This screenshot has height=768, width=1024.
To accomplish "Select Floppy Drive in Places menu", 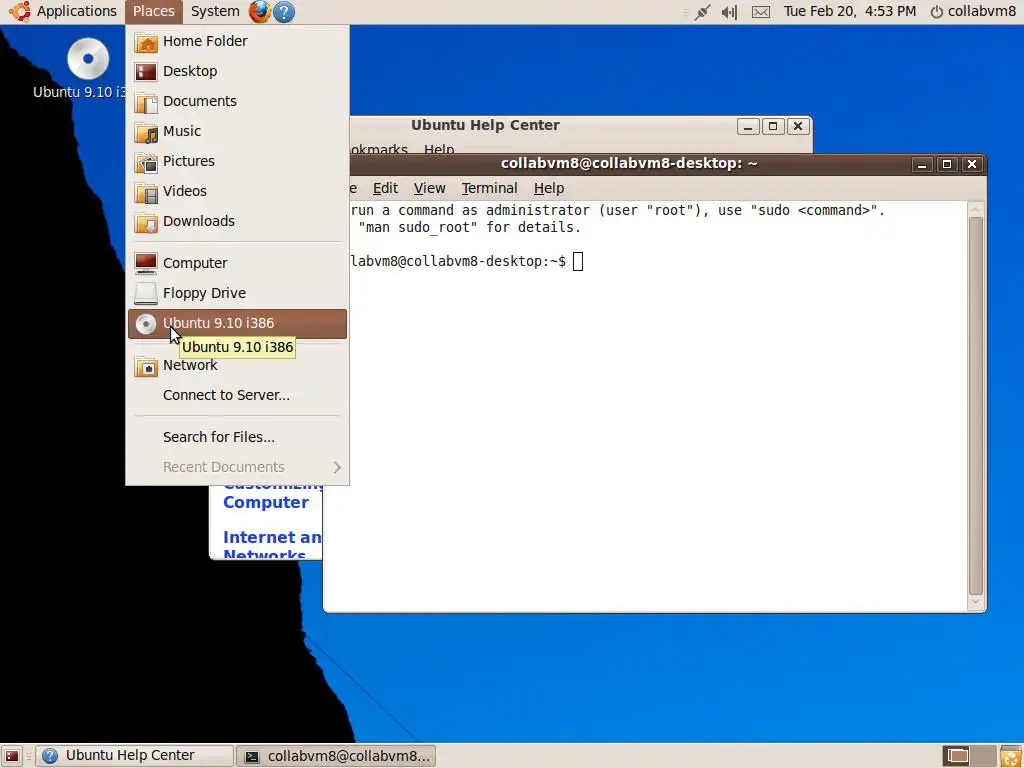I will [x=237, y=293].
